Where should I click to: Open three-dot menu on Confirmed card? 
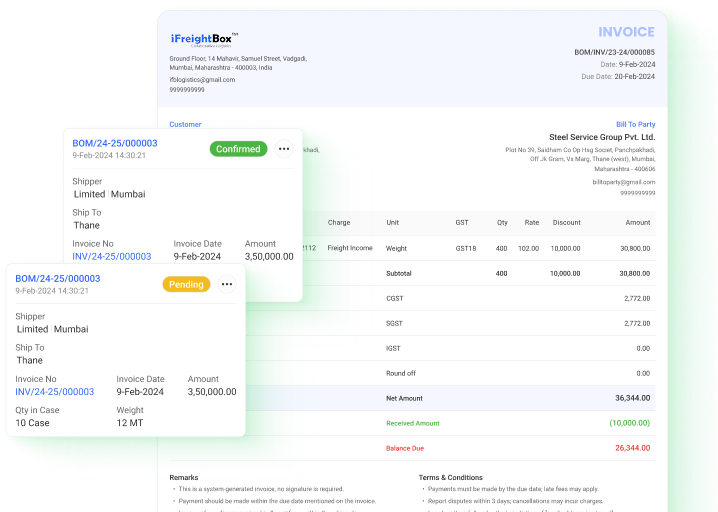(284, 149)
